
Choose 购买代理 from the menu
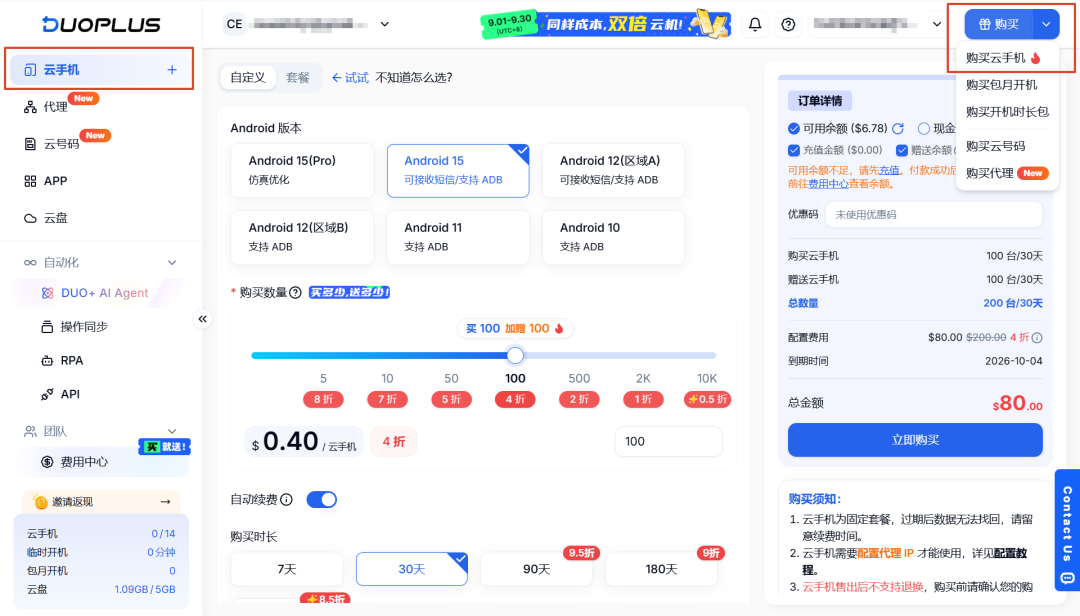tap(1007, 173)
